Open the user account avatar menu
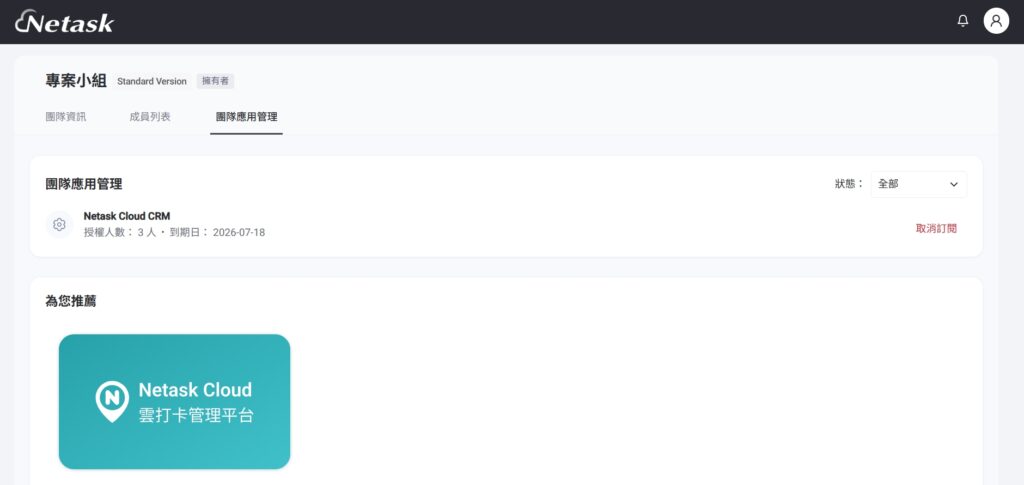1024x485 pixels. coord(996,21)
